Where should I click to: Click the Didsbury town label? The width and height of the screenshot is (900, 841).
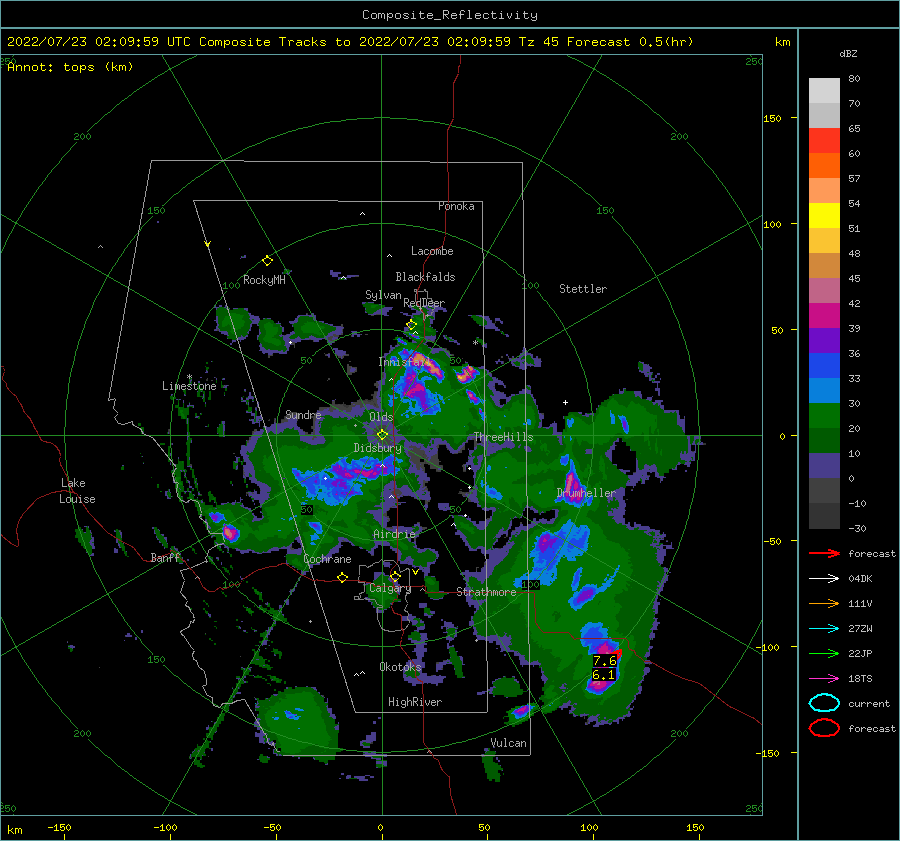(378, 448)
